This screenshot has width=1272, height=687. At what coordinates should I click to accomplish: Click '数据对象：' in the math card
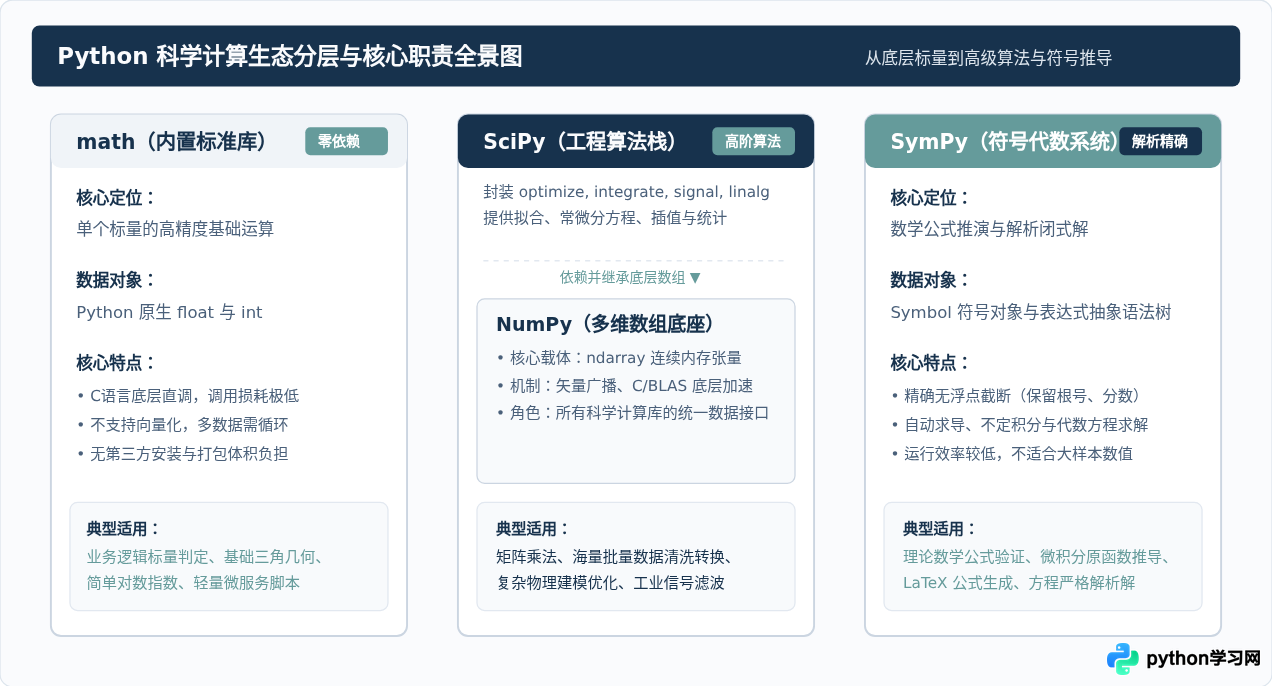[x=117, y=280]
